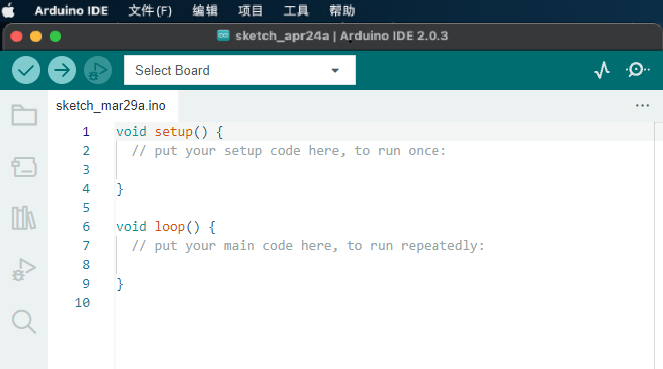Click the setup comment 'to run once:'
Screen dimensions: 663x369
coord(400,151)
